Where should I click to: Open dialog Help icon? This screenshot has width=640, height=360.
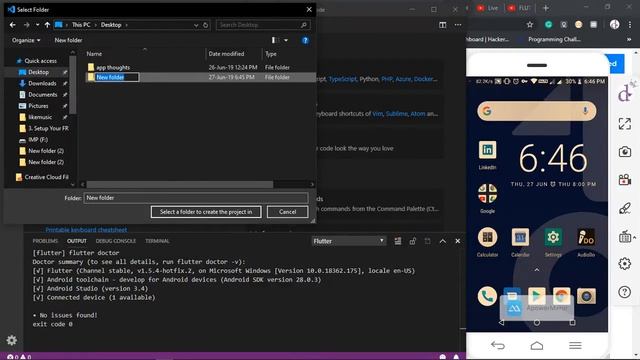click(305, 40)
